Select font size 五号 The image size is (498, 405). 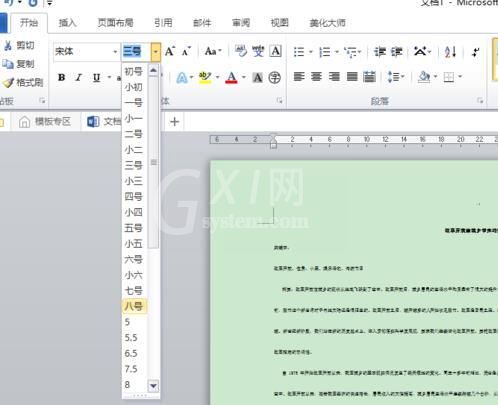pos(135,228)
